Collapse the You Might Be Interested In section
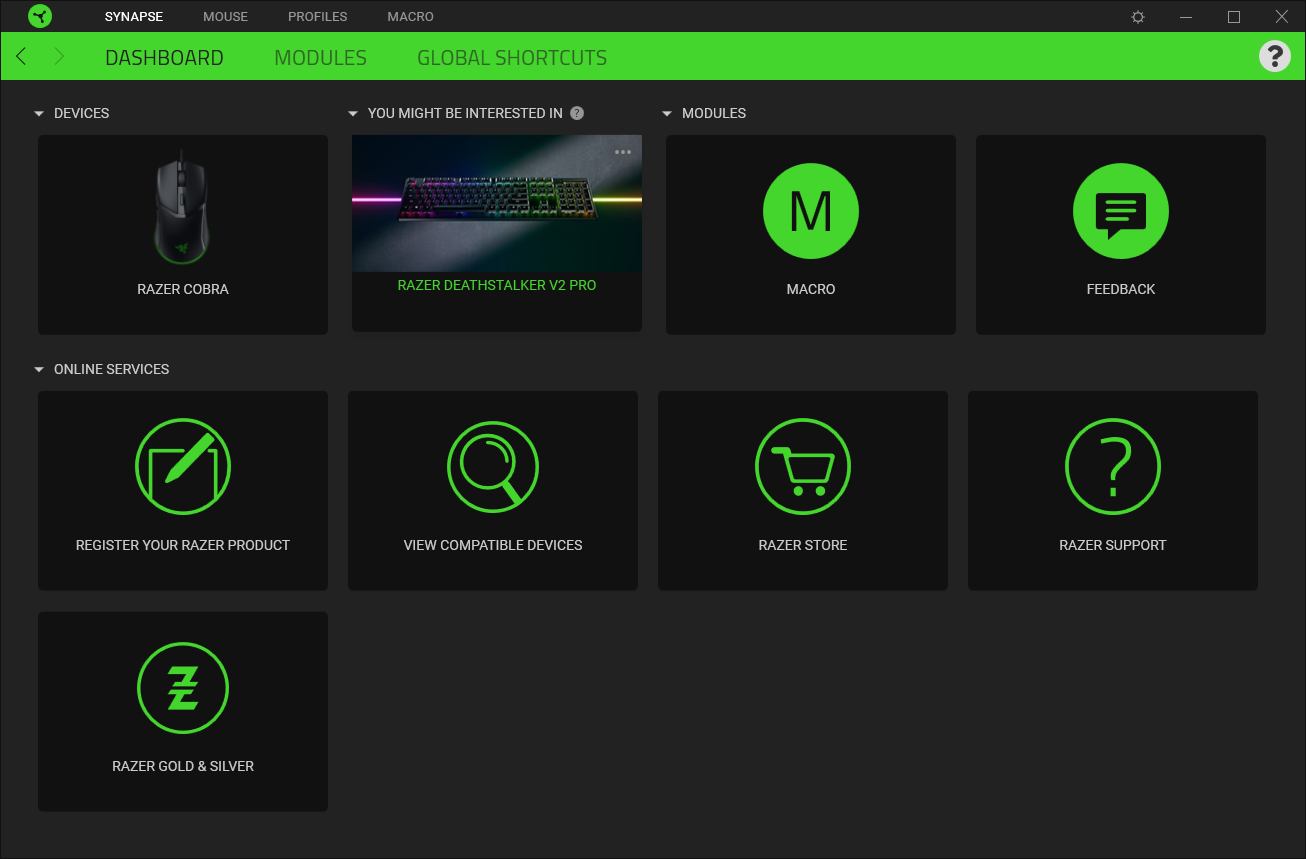The width and height of the screenshot is (1306, 859). [353, 114]
